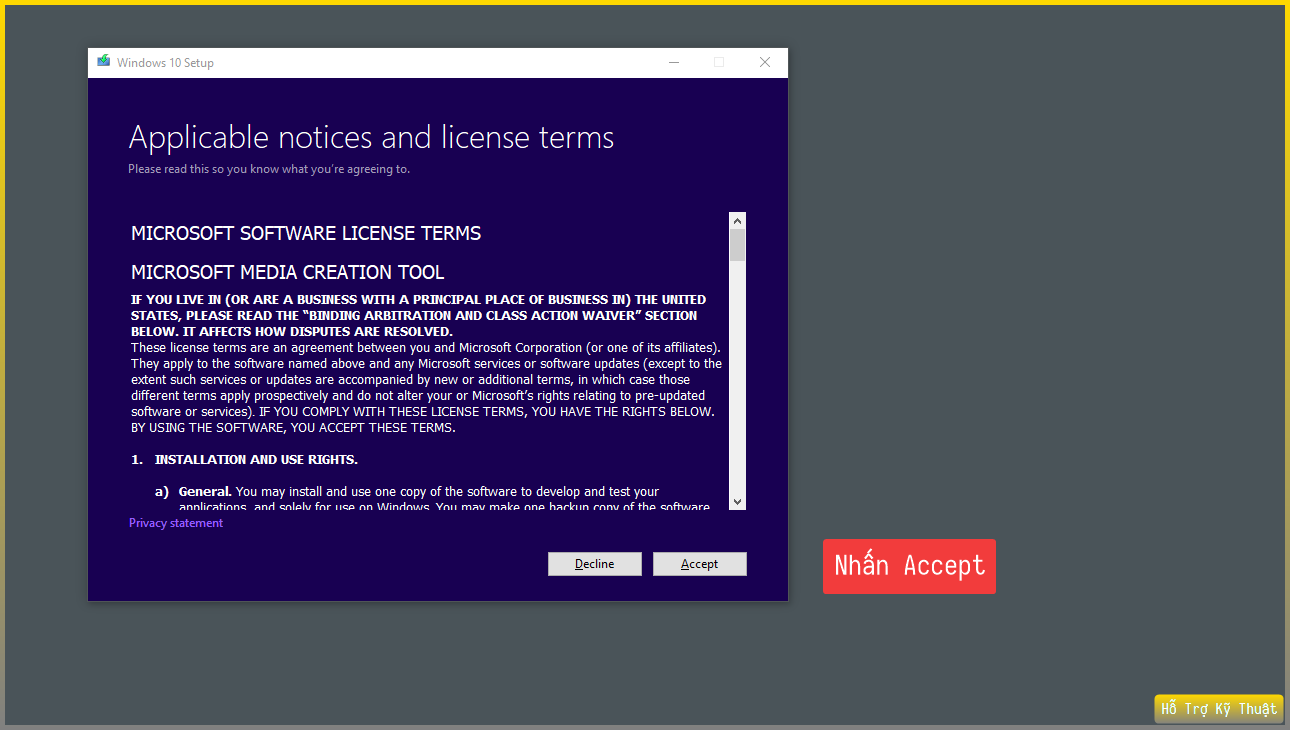
Task: Click the 'INSTALLATION AND USE RIGHTS.' section title
Action: click(x=256, y=460)
